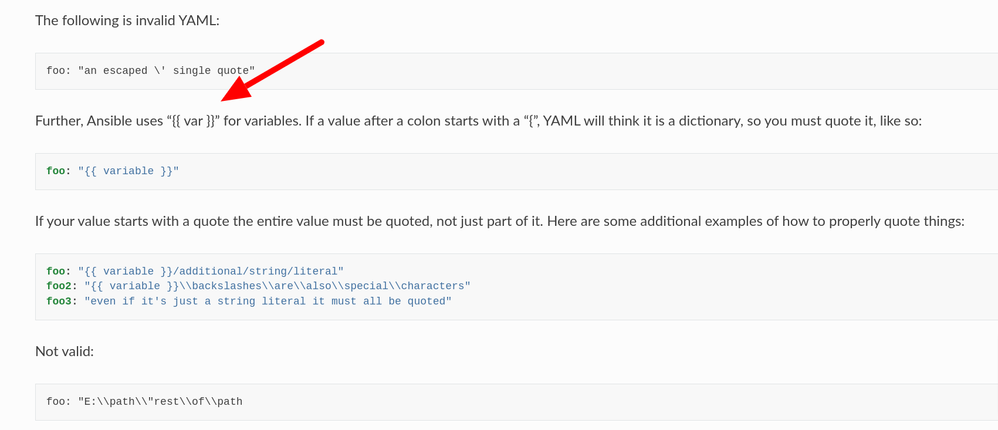
Task: Click the "E:\\path" code line
Action: point(144,401)
